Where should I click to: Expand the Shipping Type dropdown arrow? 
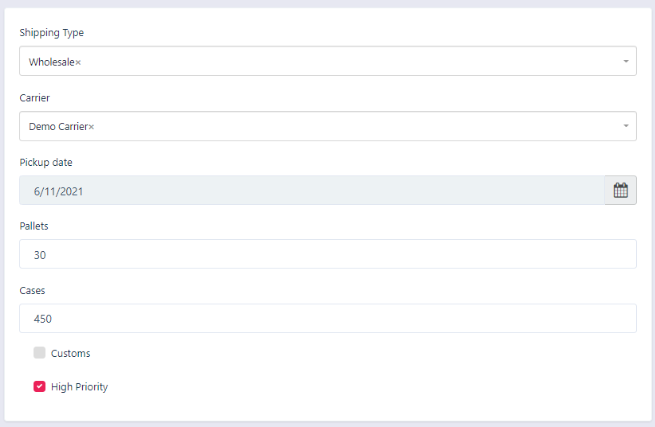[x=626, y=62]
